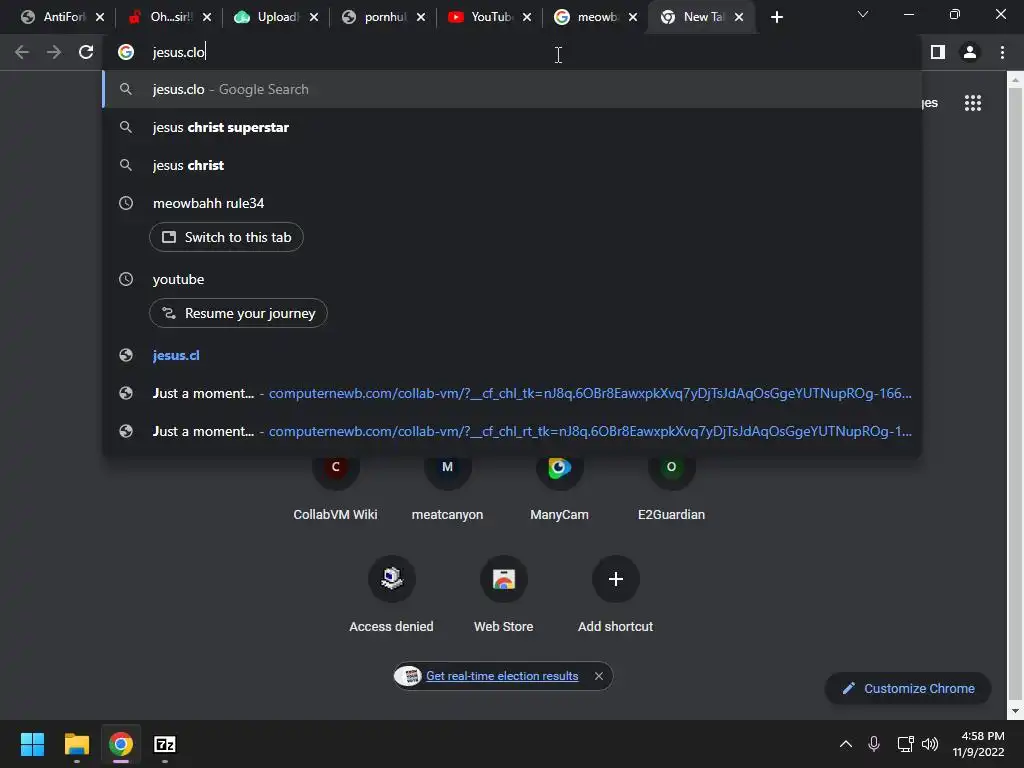Image resolution: width=1024 pixels, height=768 pixels.
Task: Open the Windows Start menu
Action: click(x=32, y=744)
